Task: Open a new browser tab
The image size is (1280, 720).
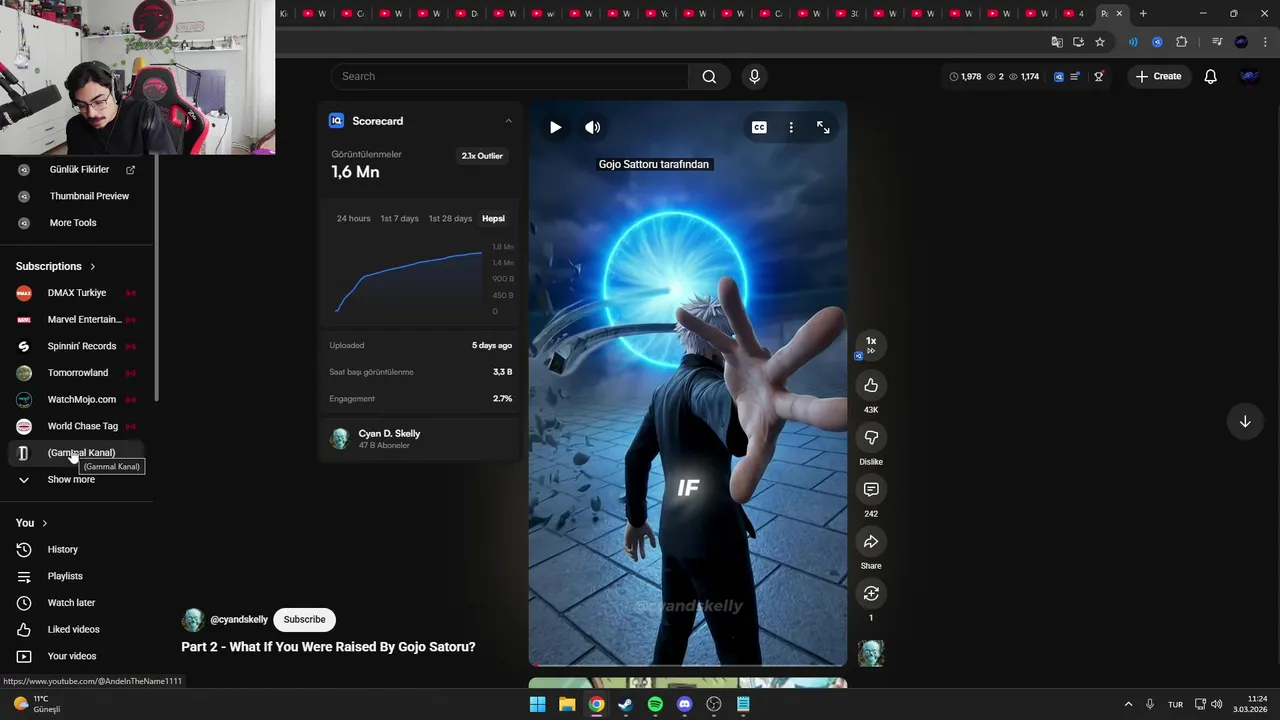Action: point(1143,13)
